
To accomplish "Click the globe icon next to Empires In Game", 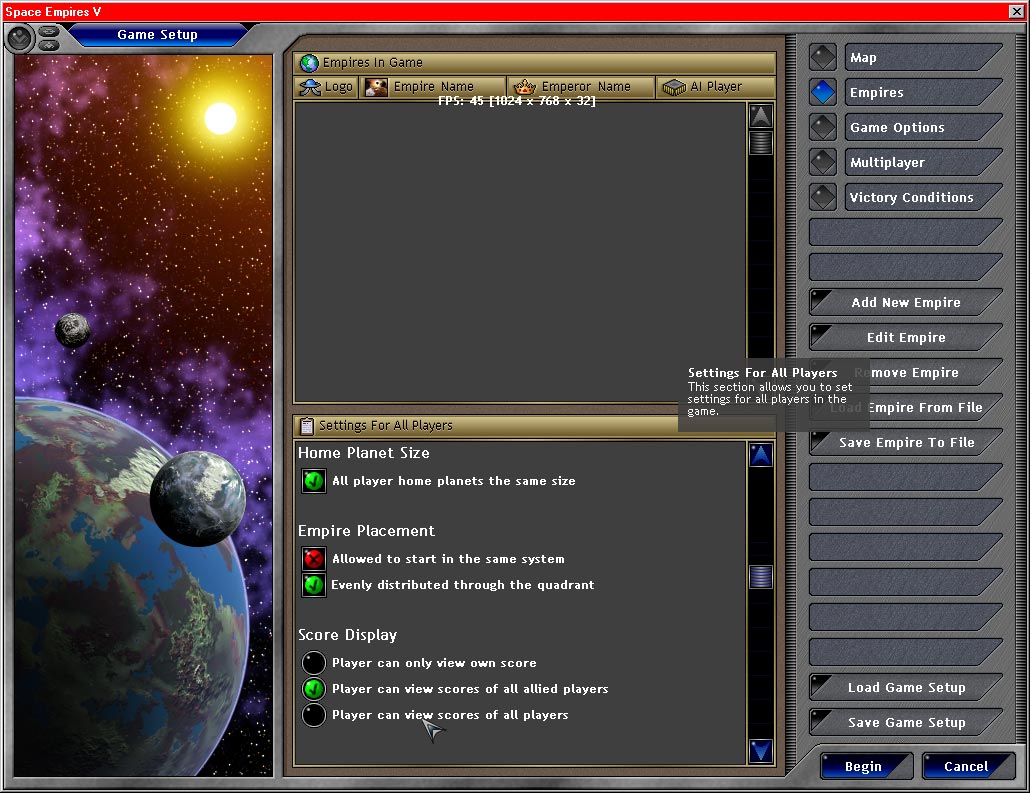I will coord(309,63).
